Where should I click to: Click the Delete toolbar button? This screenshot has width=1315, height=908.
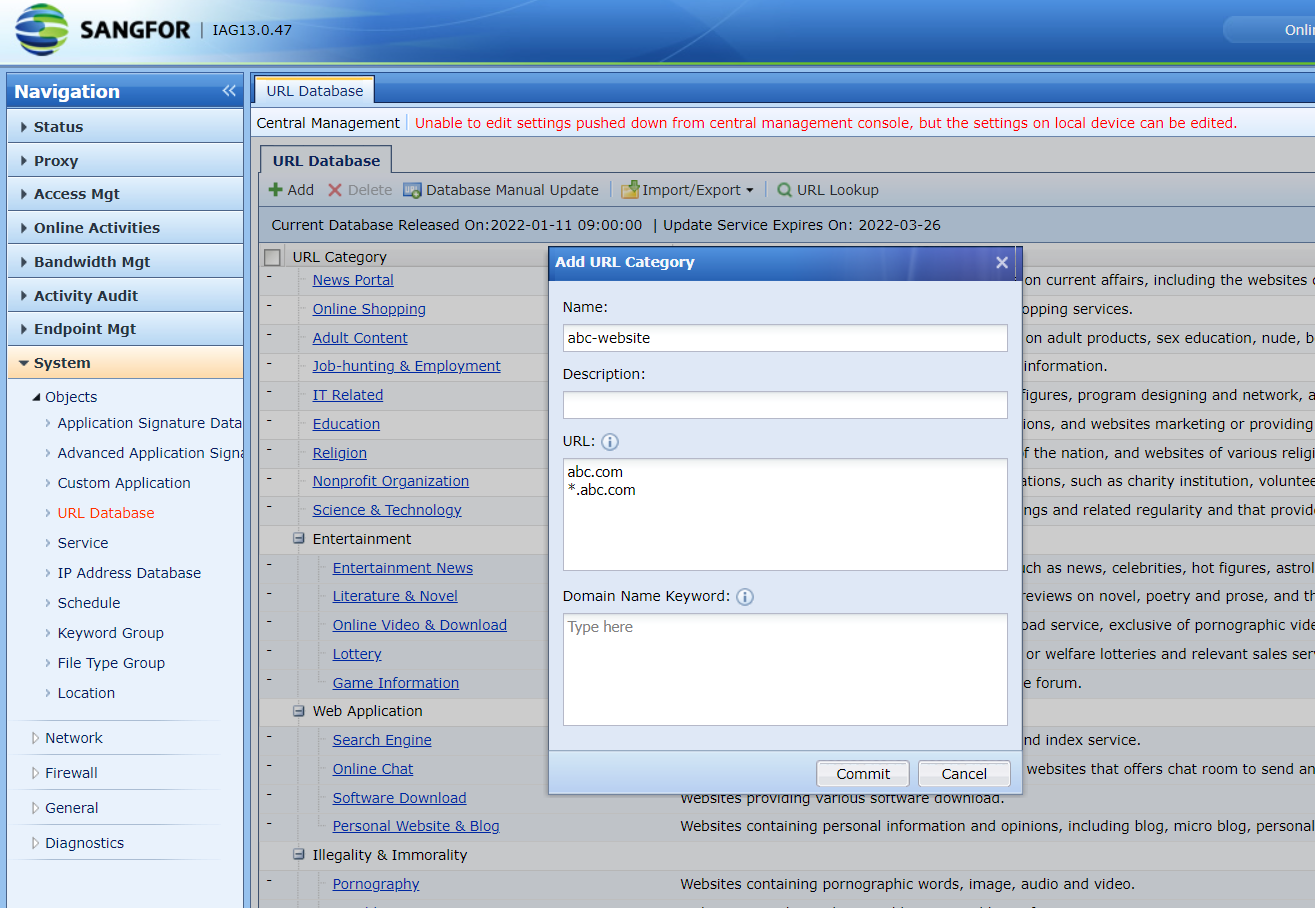point(359,190)
